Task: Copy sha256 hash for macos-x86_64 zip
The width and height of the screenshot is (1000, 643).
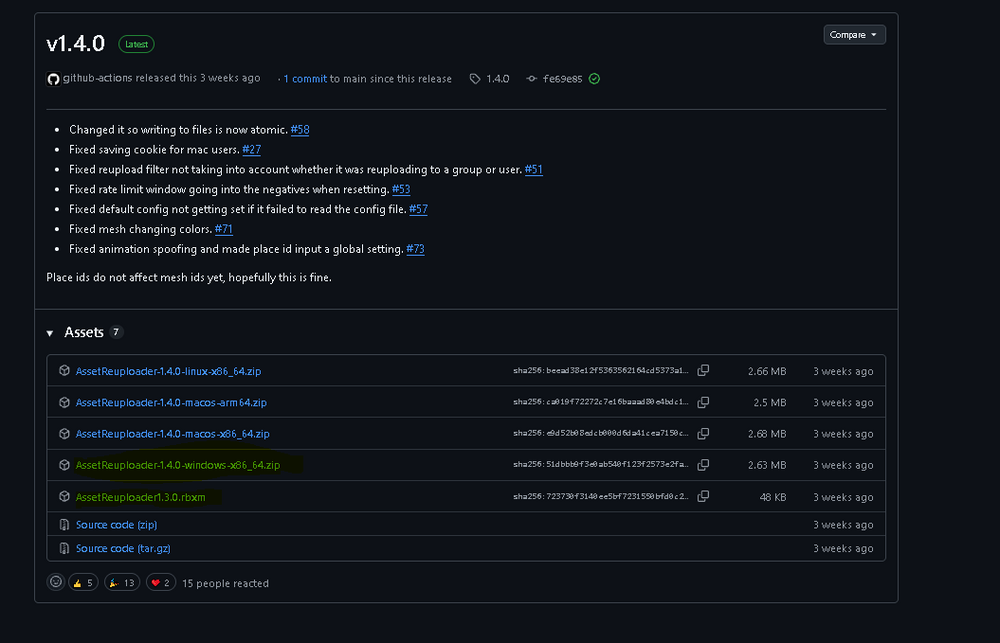Action: 703,434
